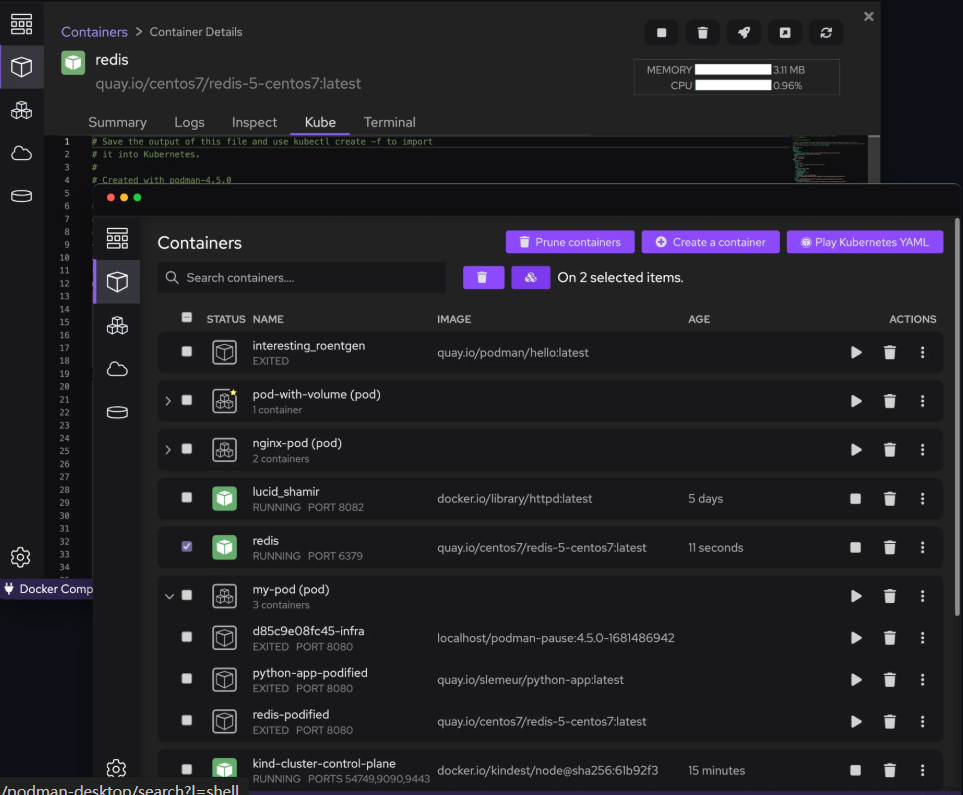Switch to Inspect tab
Viewport: 963px width, 795px height.
pos(254,122)
